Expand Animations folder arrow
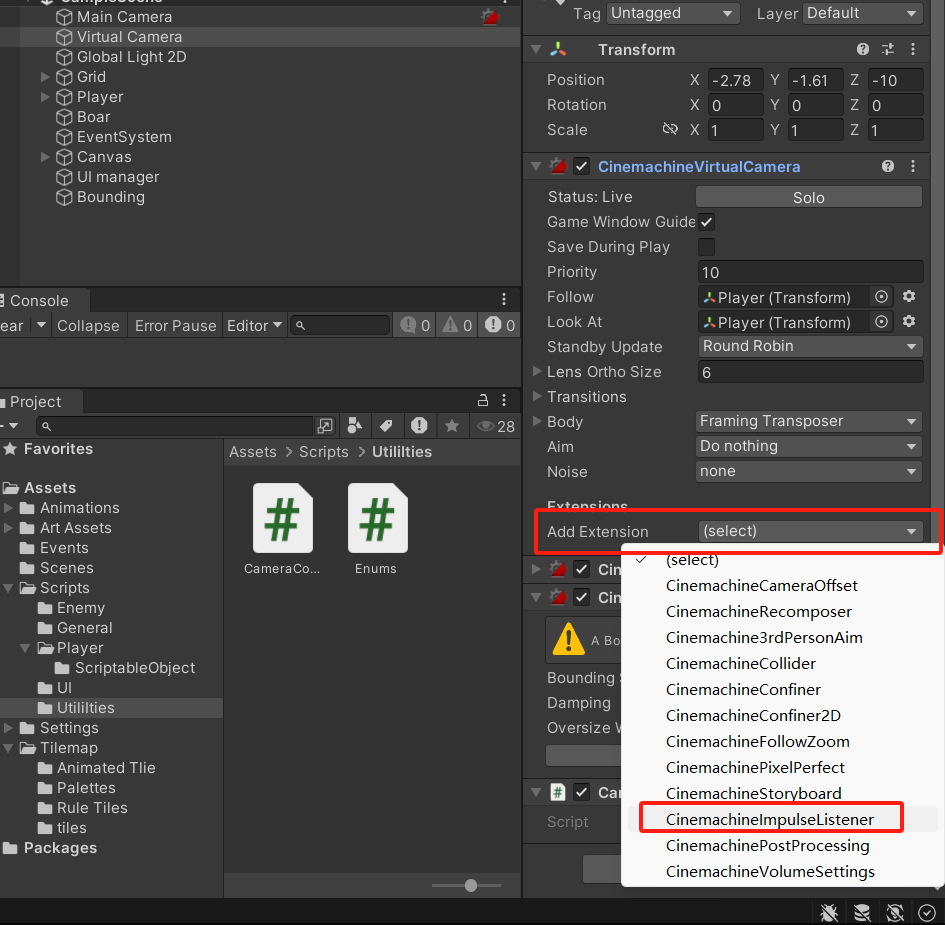This screenshot has height=925, width=945. [x=8, y=508]
